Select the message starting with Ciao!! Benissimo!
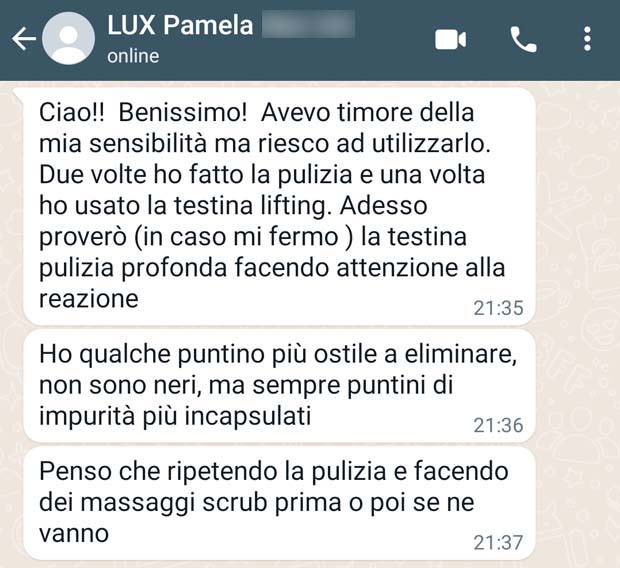Image resolution: width=620 pixels, height=568 pixels. [x=279, y=206]
